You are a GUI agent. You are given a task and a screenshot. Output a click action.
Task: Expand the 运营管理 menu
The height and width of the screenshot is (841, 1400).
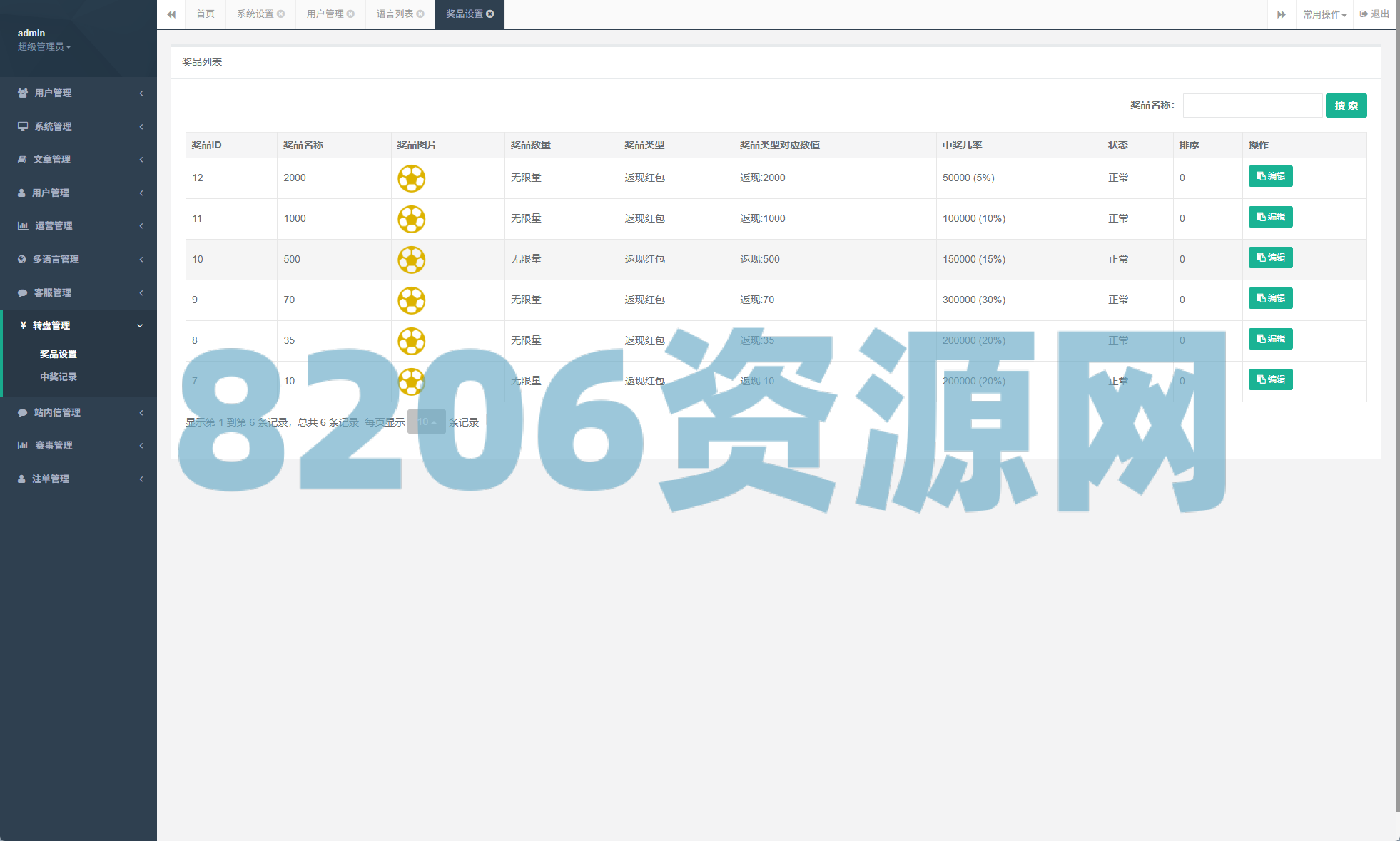point(78,225)
